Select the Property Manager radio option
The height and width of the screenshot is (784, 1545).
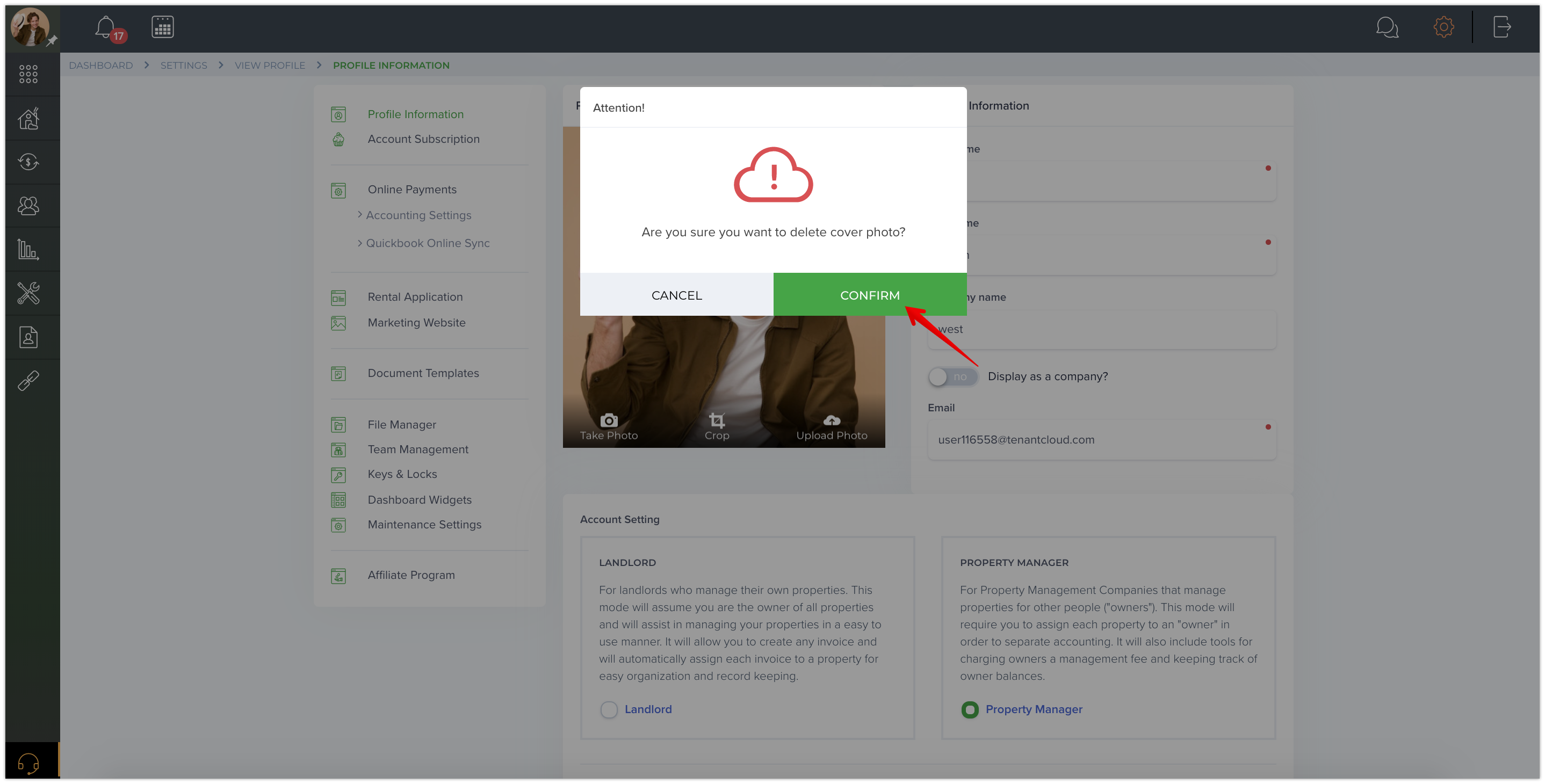pyautogui.click(x=970, y=710)
